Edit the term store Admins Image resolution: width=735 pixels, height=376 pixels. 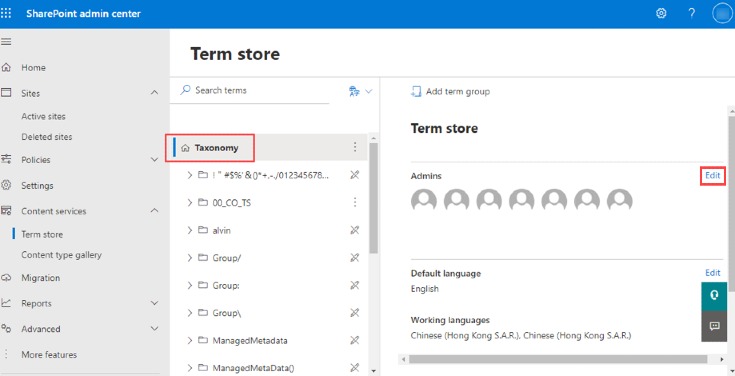[x=712, y=175]
